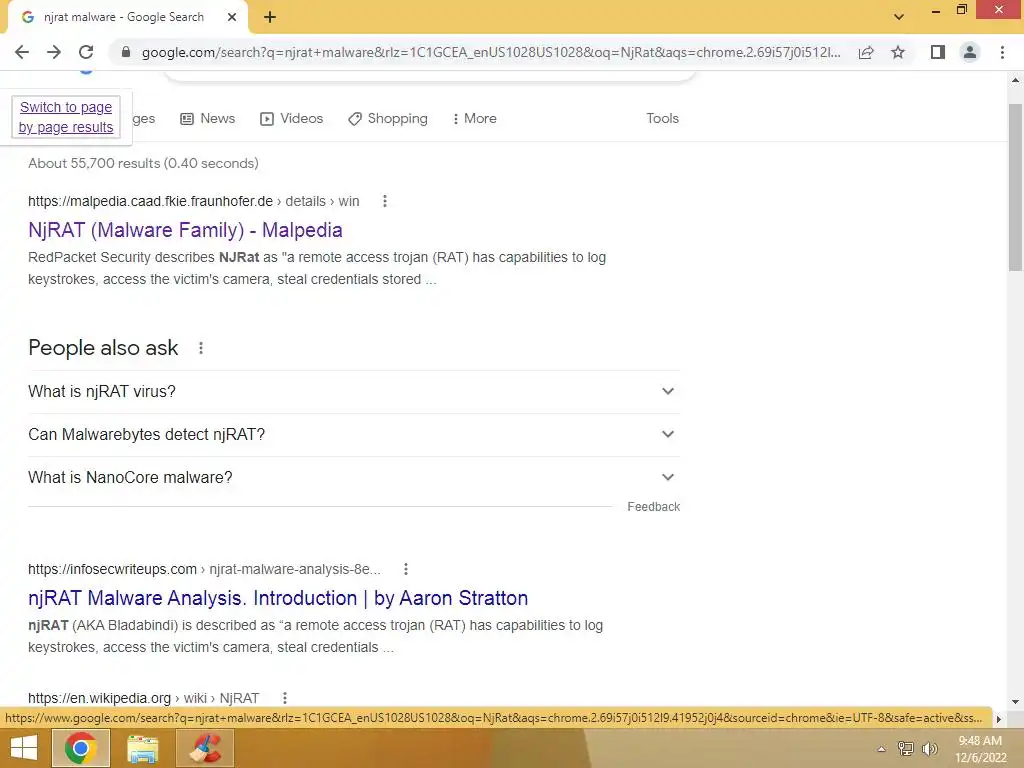Open the More search categories menu
This screenshot has width=1024, height=768.
(475, 118)
